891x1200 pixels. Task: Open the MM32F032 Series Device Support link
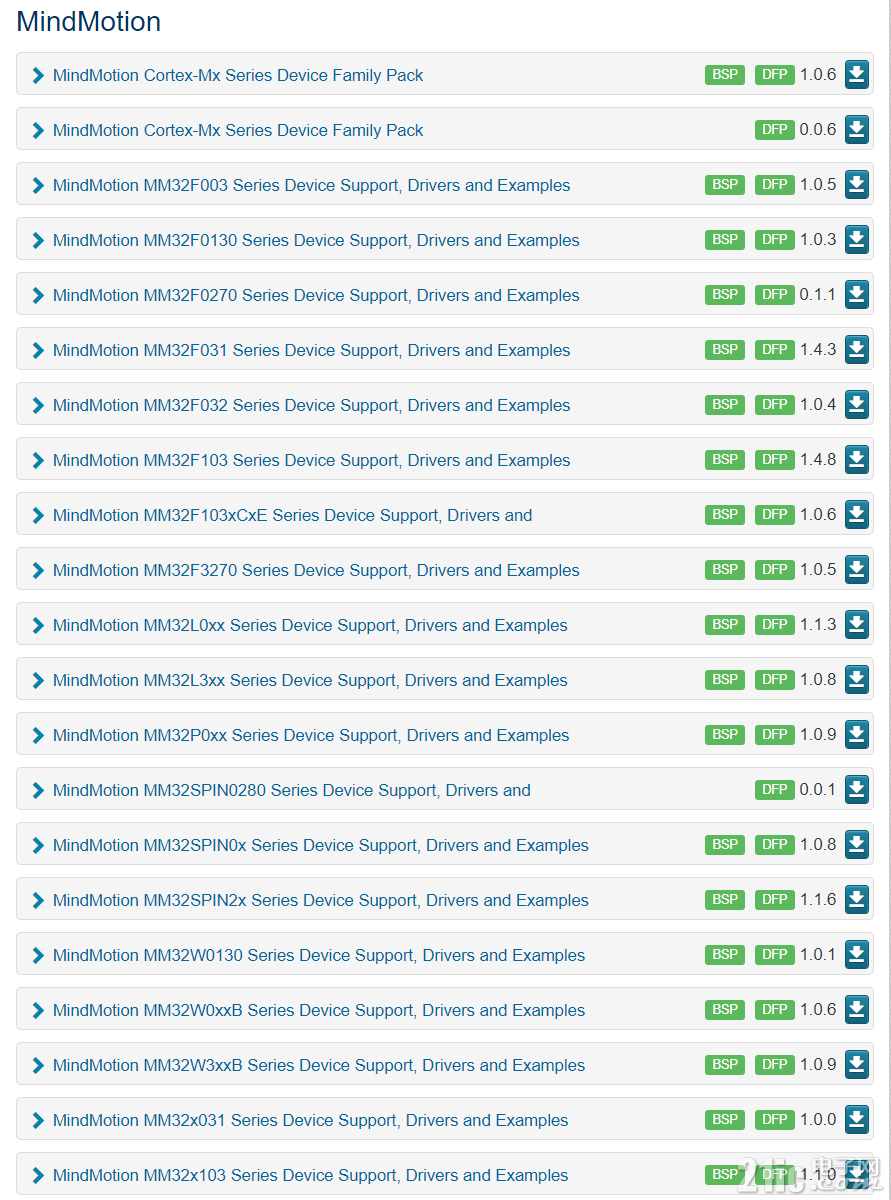(x=311, y=405)
